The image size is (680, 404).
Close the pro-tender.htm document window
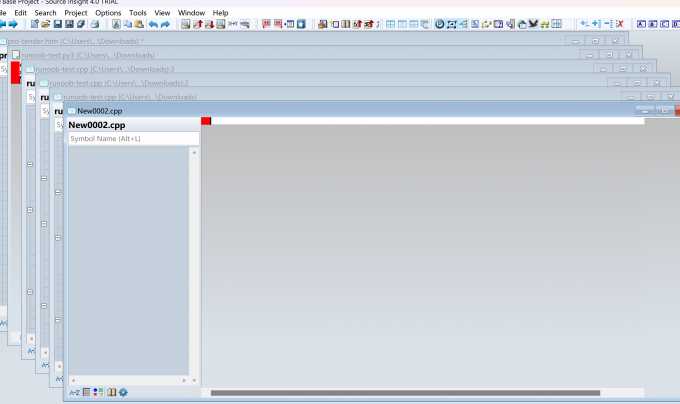click(x=615, y=41)
